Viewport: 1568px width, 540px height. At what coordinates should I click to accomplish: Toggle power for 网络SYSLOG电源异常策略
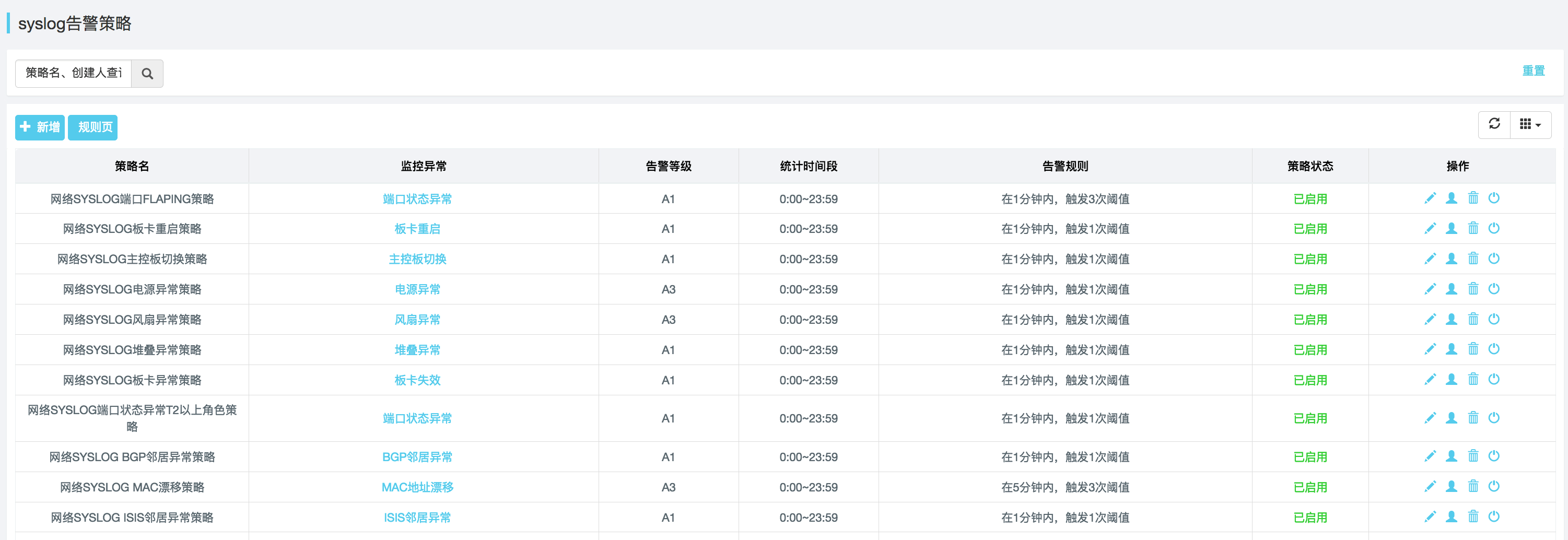pyautogui.click(x=1494, y=289)
